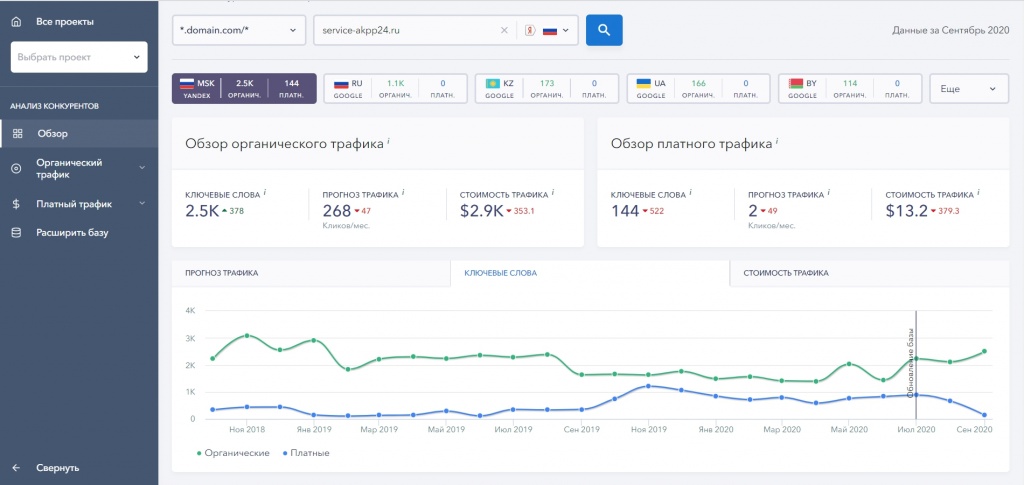
Task: Clear the domain field with X icon
Action: [504, 31]
